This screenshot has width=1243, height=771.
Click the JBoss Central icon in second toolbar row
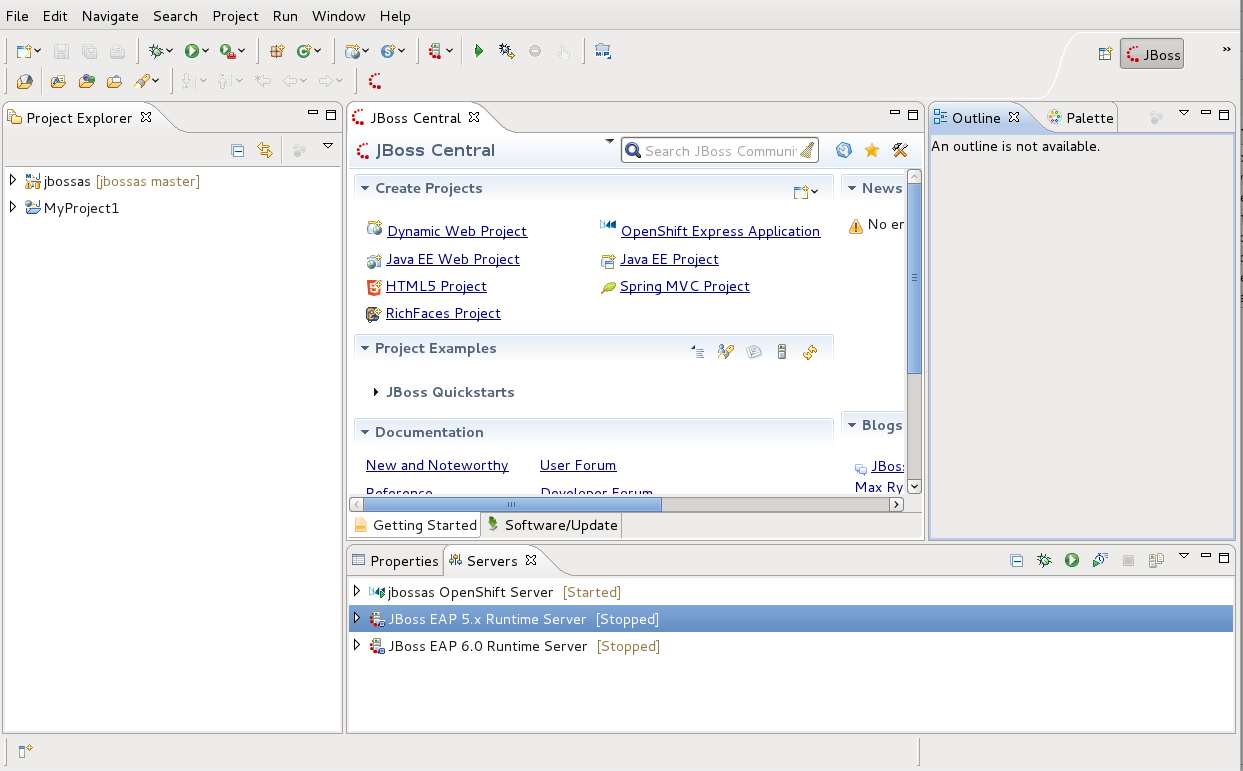(x=375, y=81)
